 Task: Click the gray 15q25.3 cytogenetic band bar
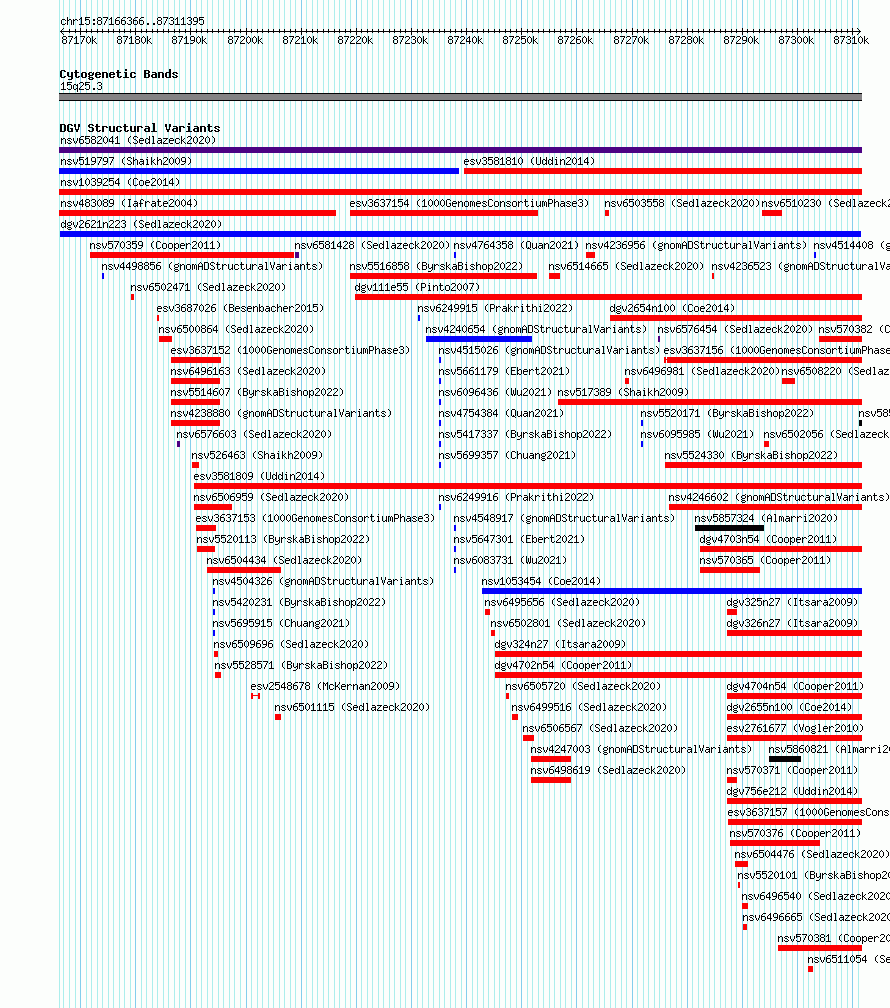(x=460, y=98)
